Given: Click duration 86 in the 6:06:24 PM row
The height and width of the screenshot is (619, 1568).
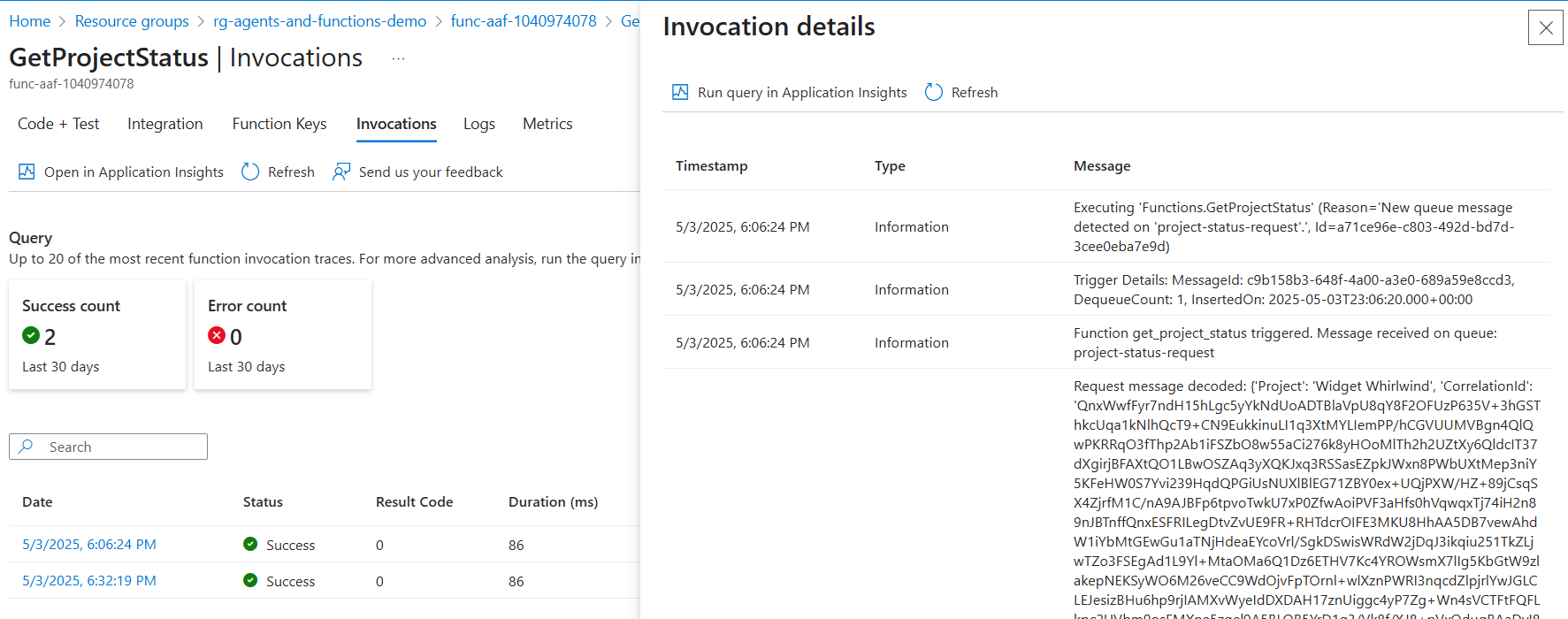Looking at the screenshot, I should point(516,545).
